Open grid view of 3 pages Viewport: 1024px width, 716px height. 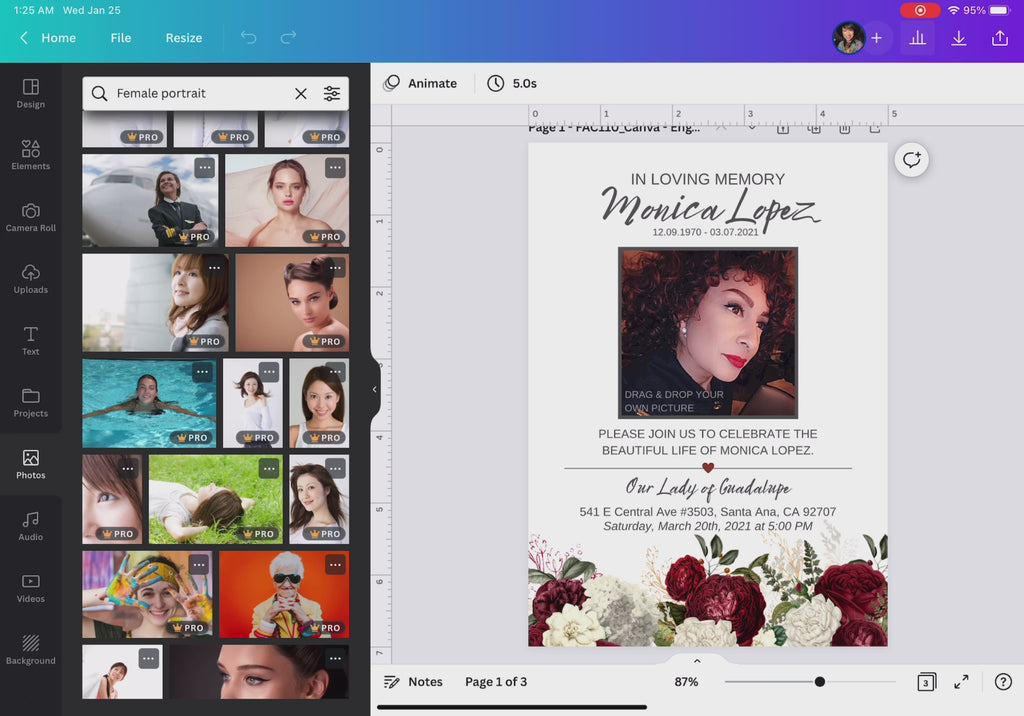926,682
